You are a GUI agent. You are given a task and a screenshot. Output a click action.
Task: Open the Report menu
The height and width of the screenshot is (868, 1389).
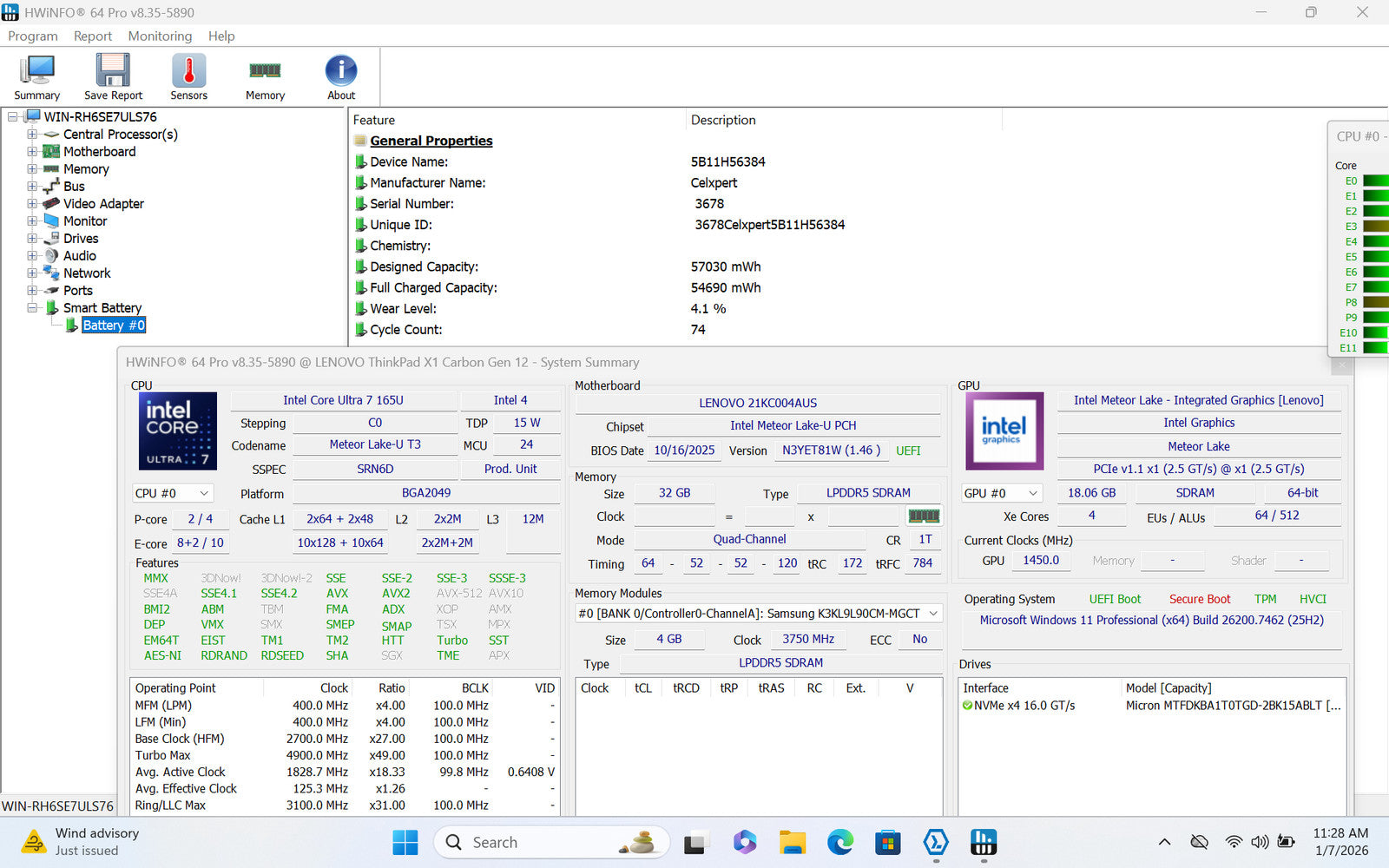(x=92, y=36)
